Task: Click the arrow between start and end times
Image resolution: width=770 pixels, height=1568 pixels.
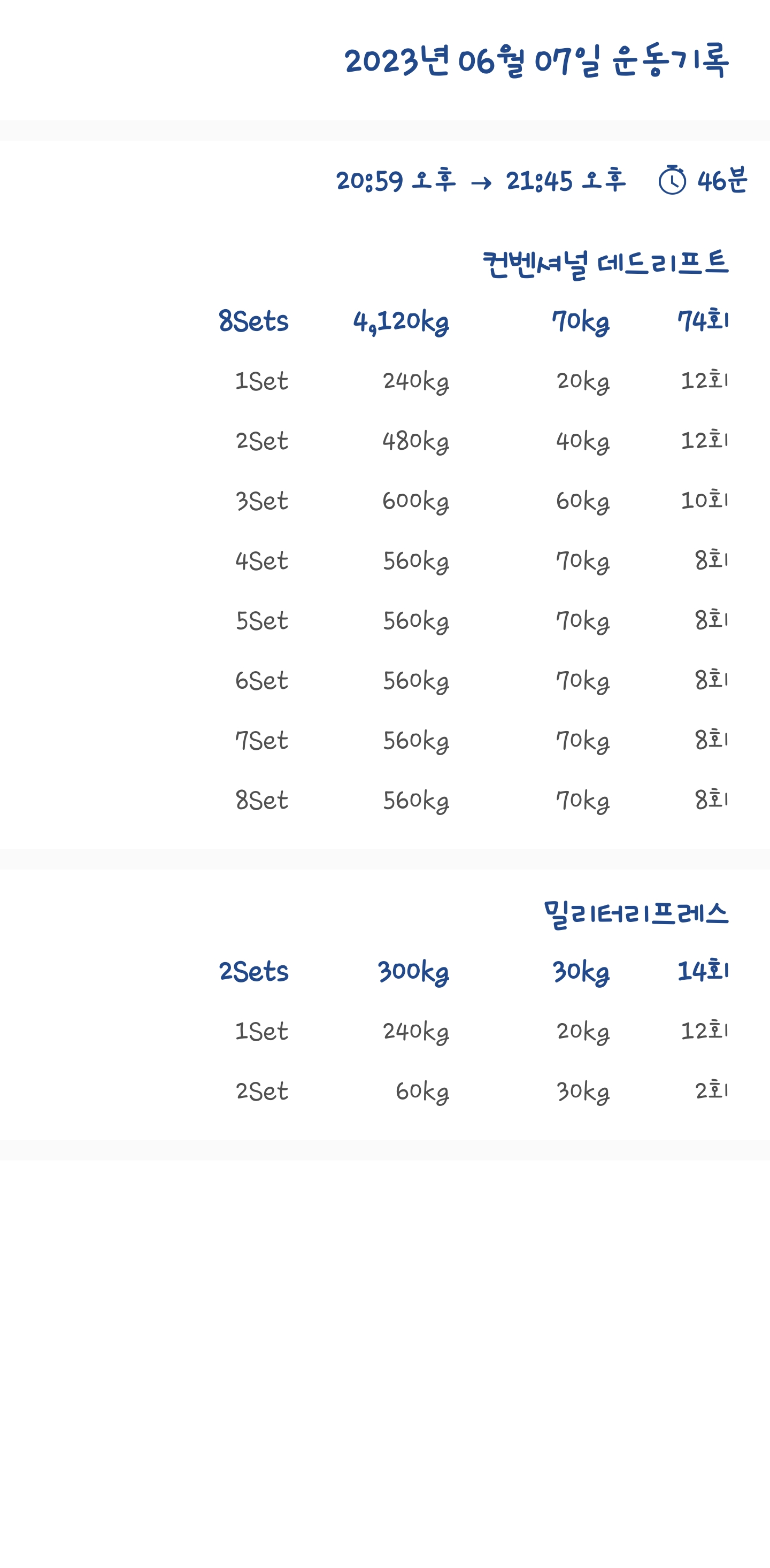Action: (481, 182)
